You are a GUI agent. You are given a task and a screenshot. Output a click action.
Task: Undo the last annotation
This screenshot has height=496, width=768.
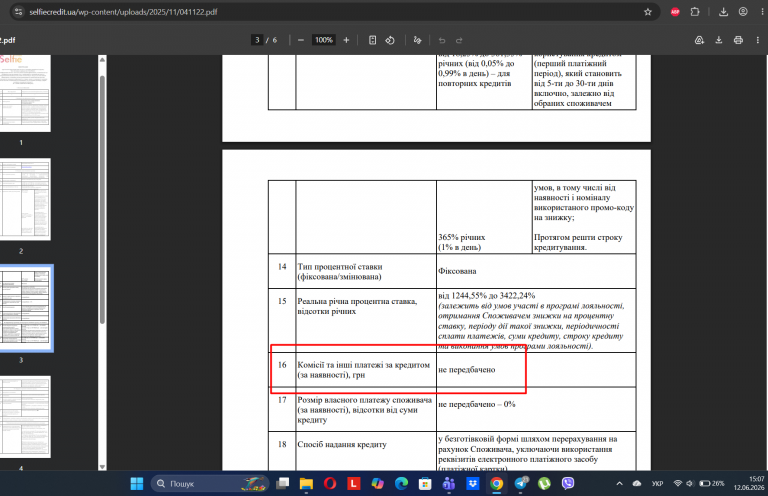point(442,40)
